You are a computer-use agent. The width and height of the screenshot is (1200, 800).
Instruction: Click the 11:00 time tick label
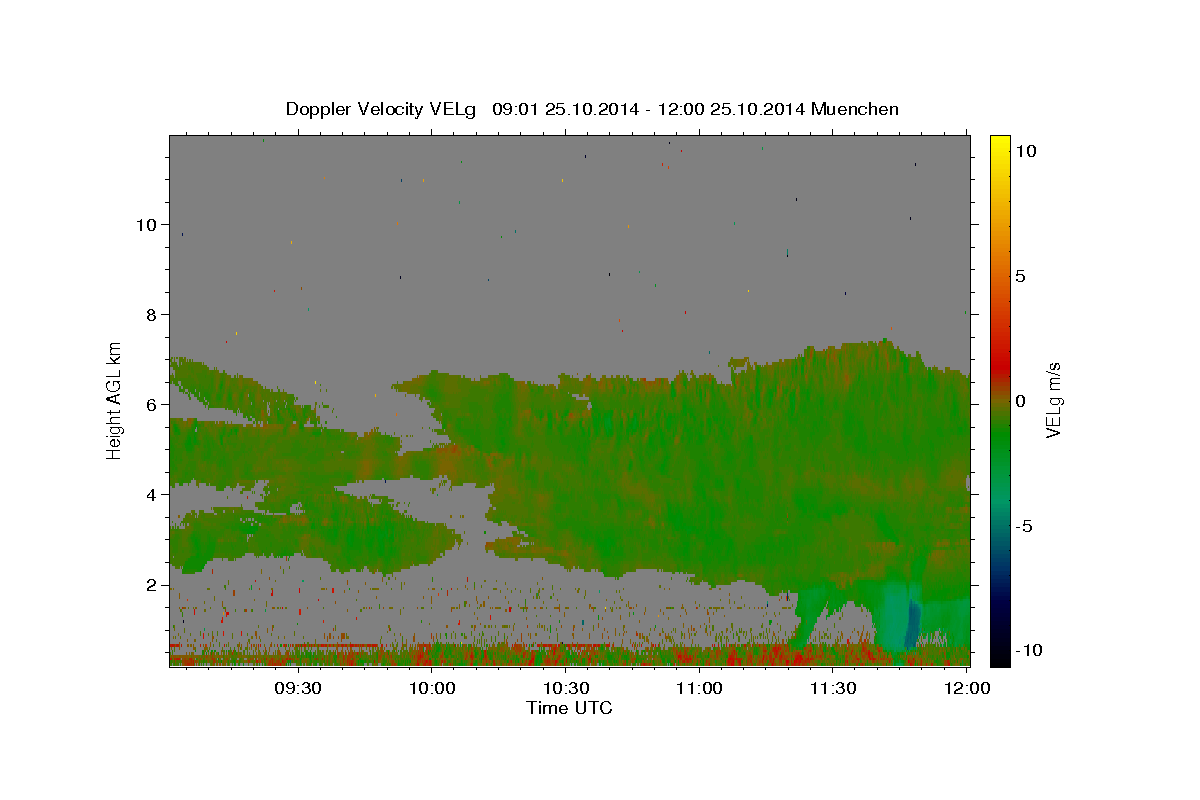point(699,688)
